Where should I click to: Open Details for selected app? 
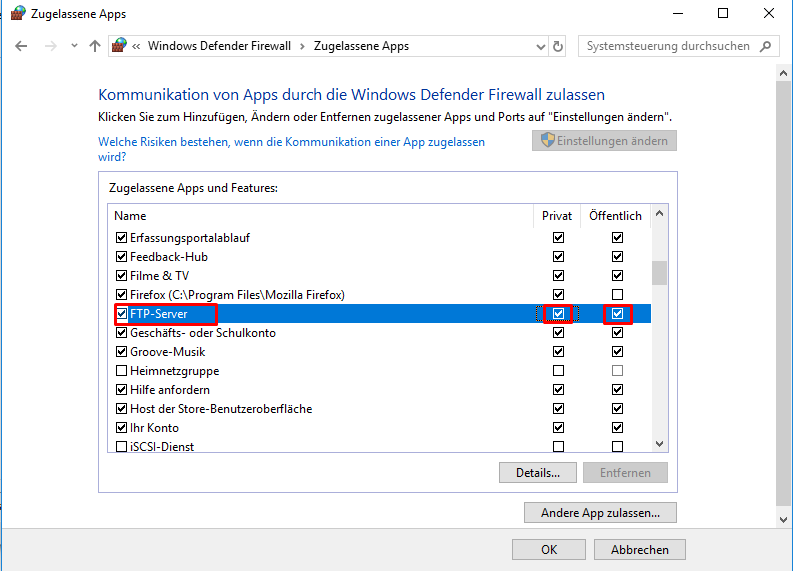coord(538,472)
